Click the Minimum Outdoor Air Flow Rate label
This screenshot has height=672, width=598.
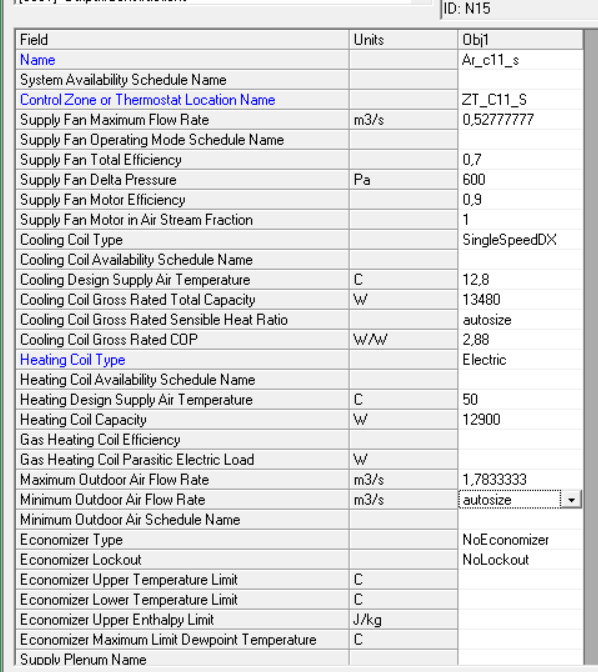click(x=113, y=500)
